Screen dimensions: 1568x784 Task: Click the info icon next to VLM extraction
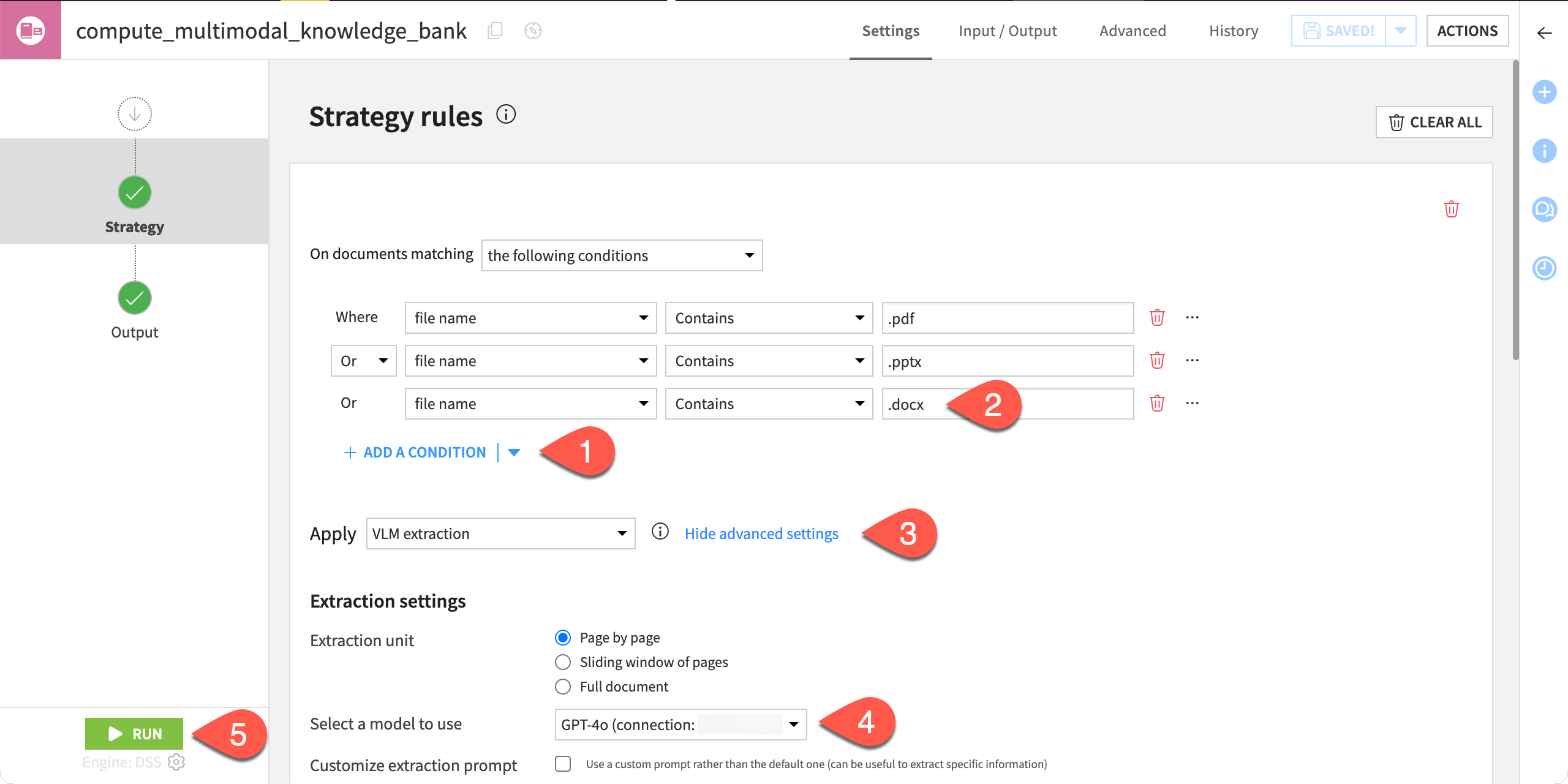point(660,531)
